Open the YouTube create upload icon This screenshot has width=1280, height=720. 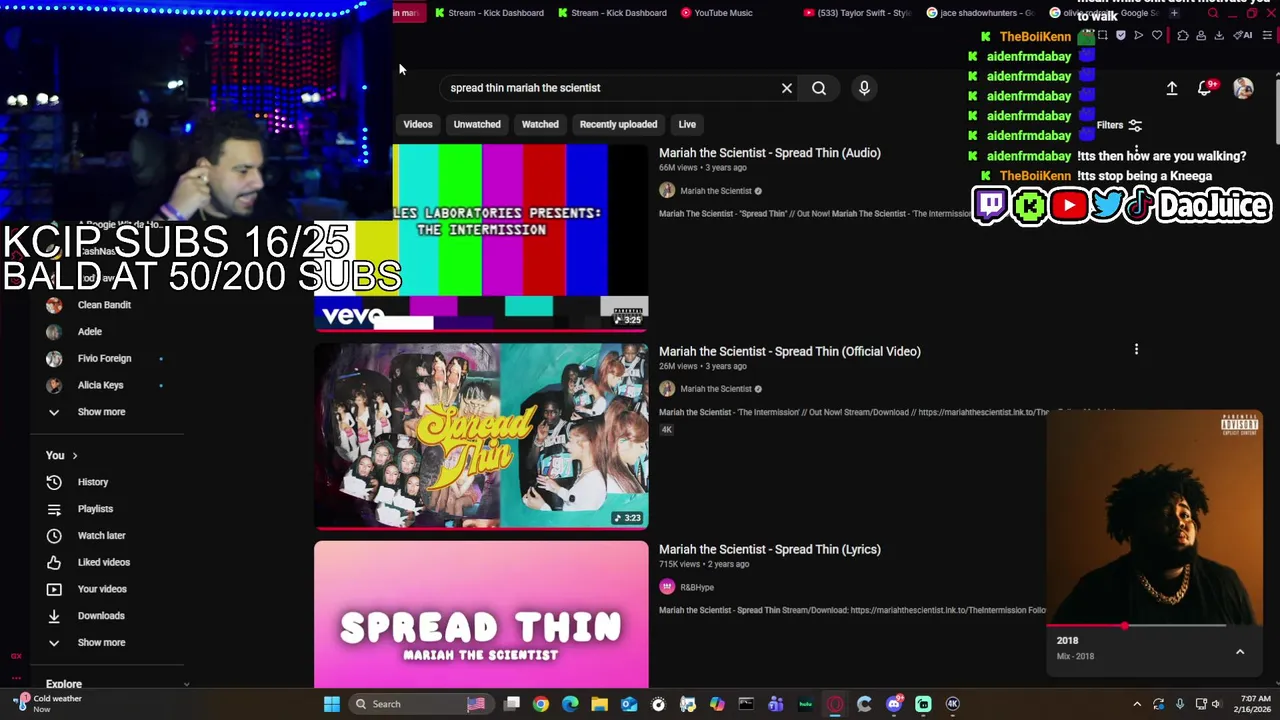[x=1172, y=88]
